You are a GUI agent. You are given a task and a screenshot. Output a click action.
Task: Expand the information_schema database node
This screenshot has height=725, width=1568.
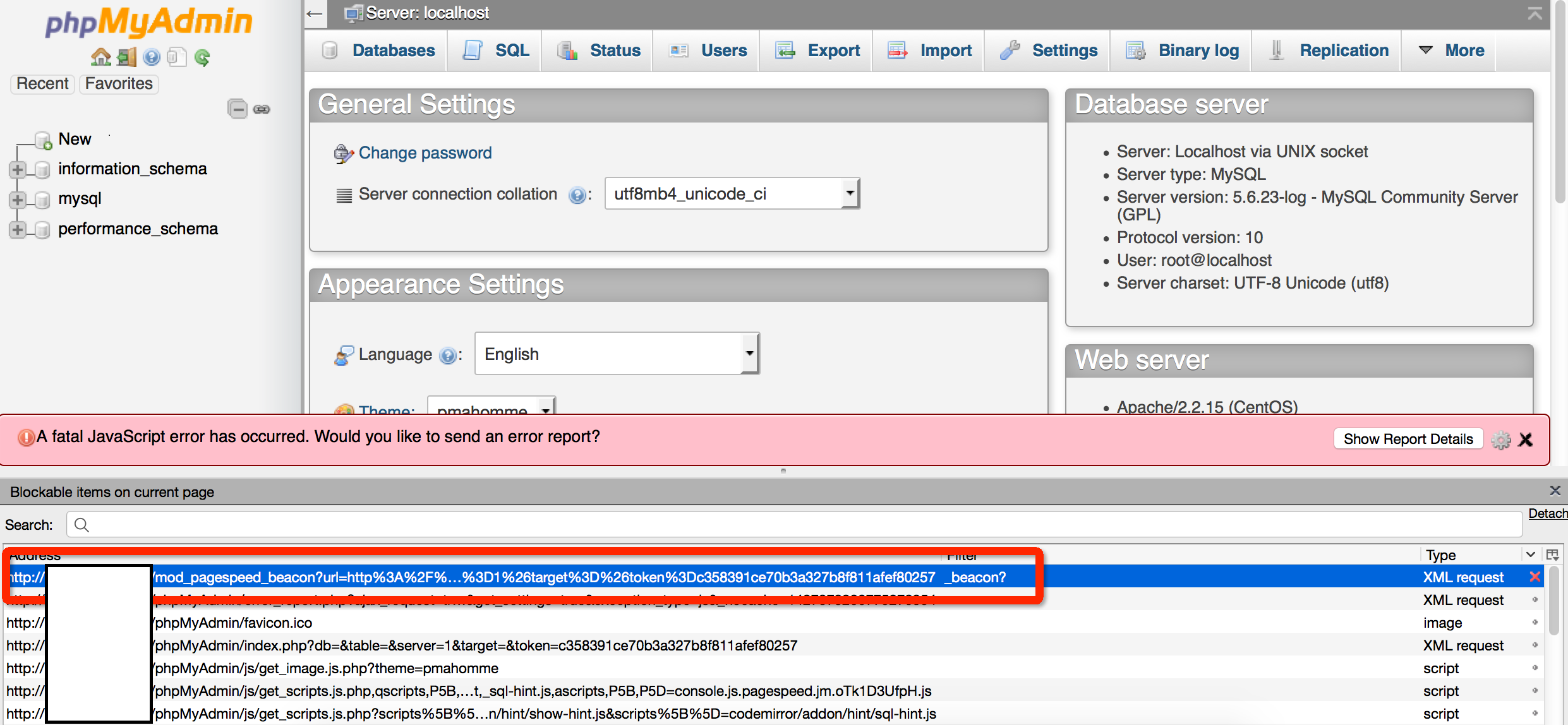[x=18, y=169]
